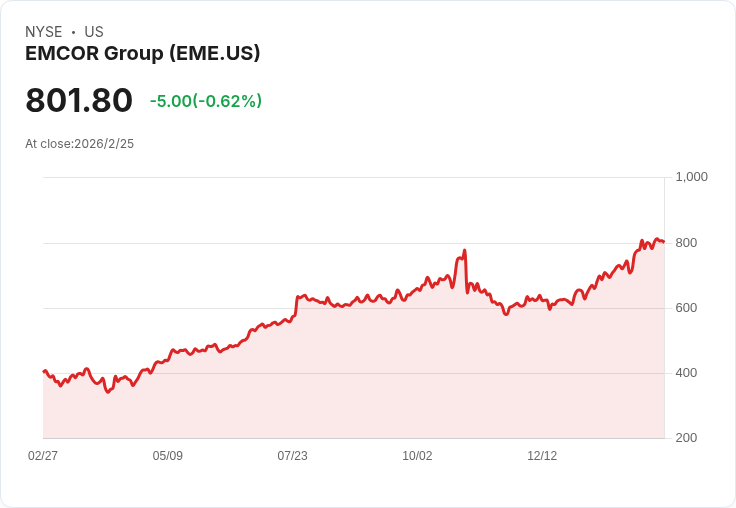
Task: Click the steep price jump near 07/23
Action: [296, 306]
